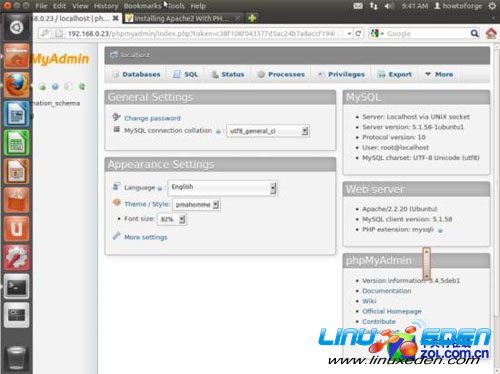Click the browser Home icon

click(x=491, y=33)
